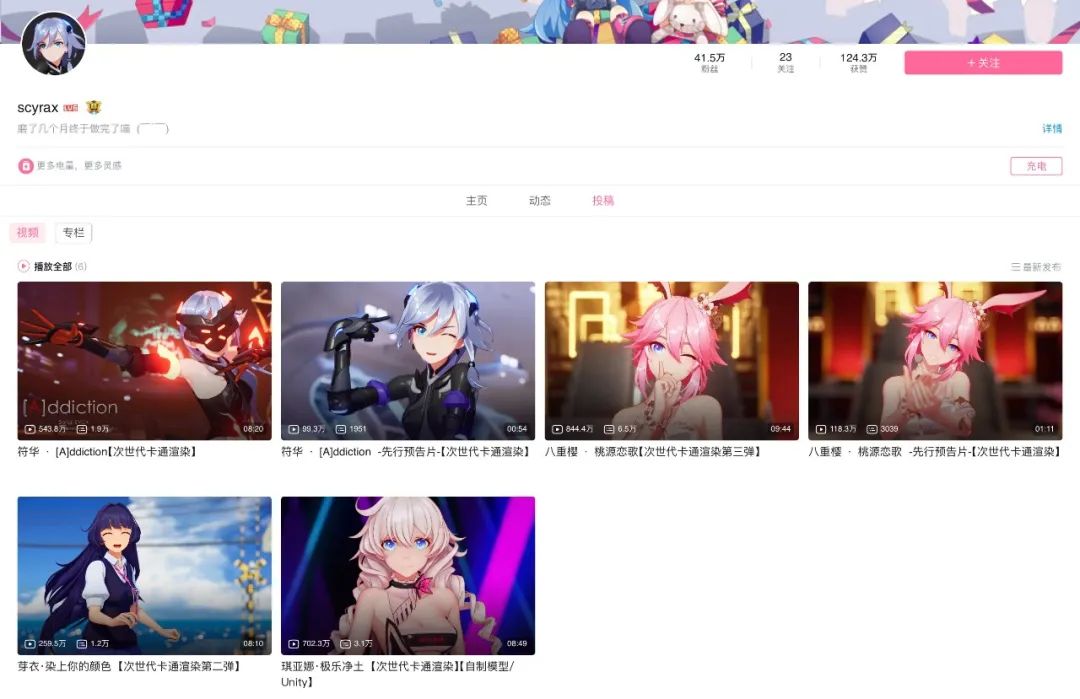The width and height of the screenshot is (1080, 699).
Task: Click 播放全部 to play all videos
Action: [x=53, y=267]
